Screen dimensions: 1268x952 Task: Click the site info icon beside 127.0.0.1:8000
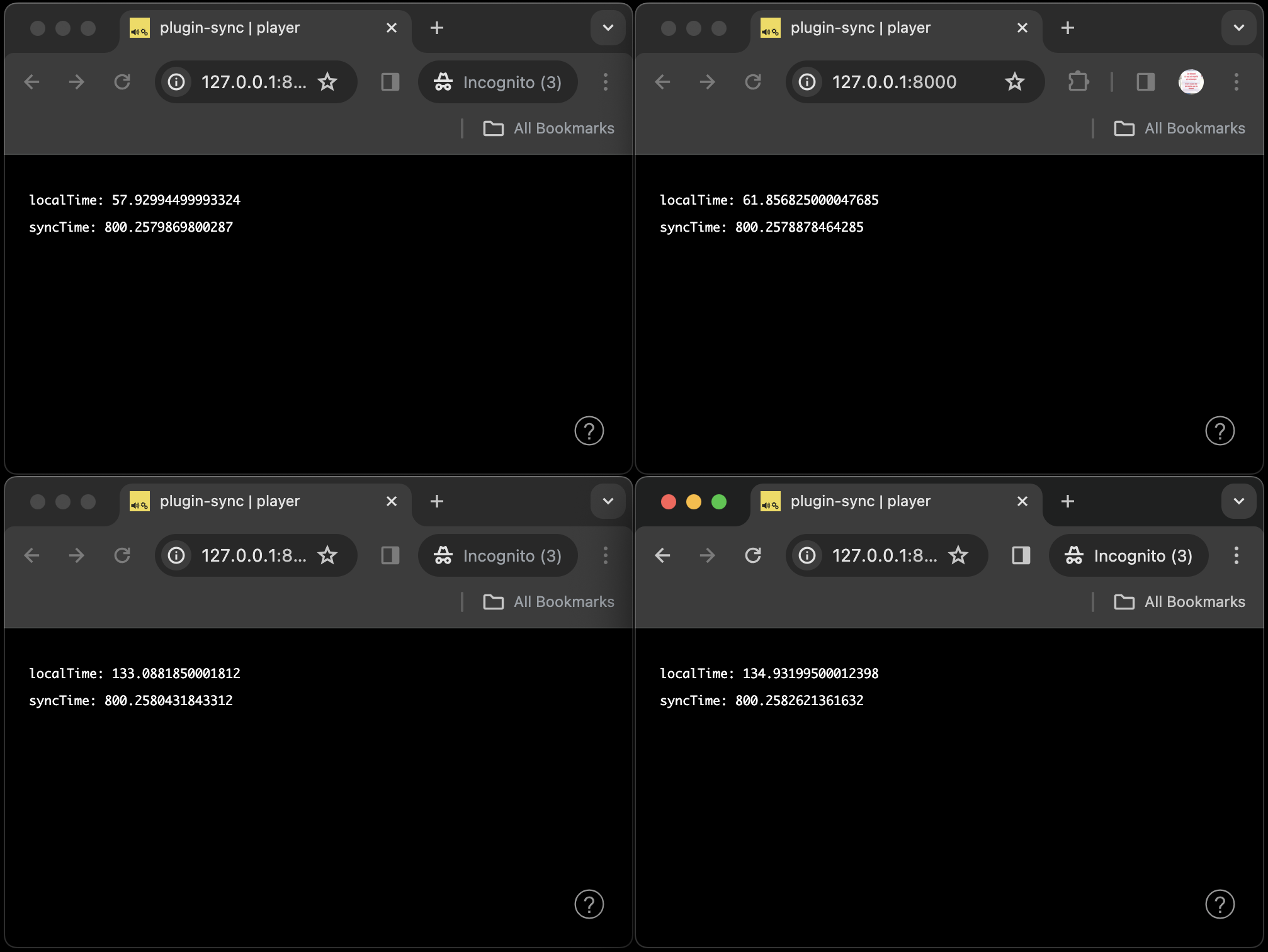tap(807, 82)
